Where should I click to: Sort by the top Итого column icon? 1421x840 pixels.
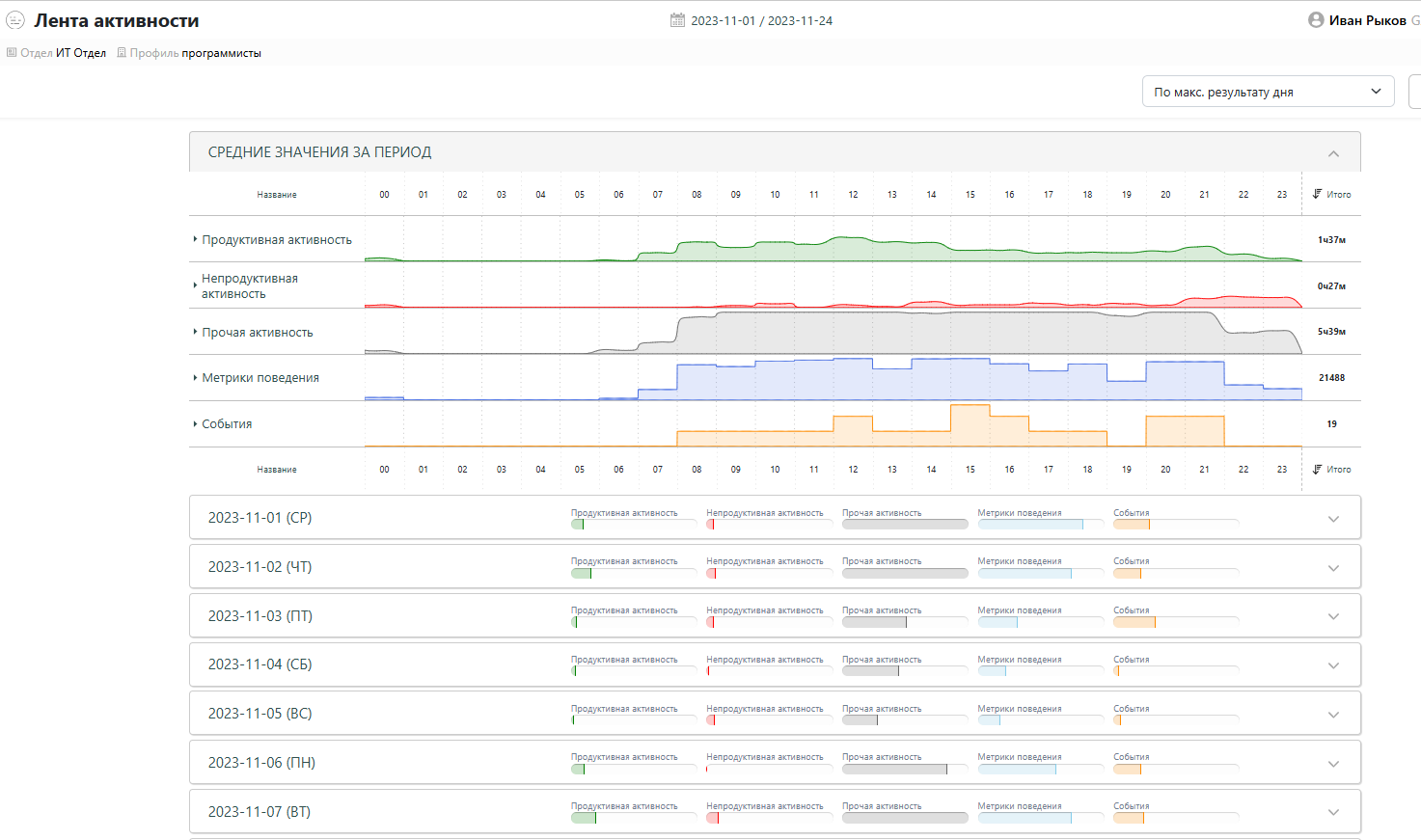1317,195
